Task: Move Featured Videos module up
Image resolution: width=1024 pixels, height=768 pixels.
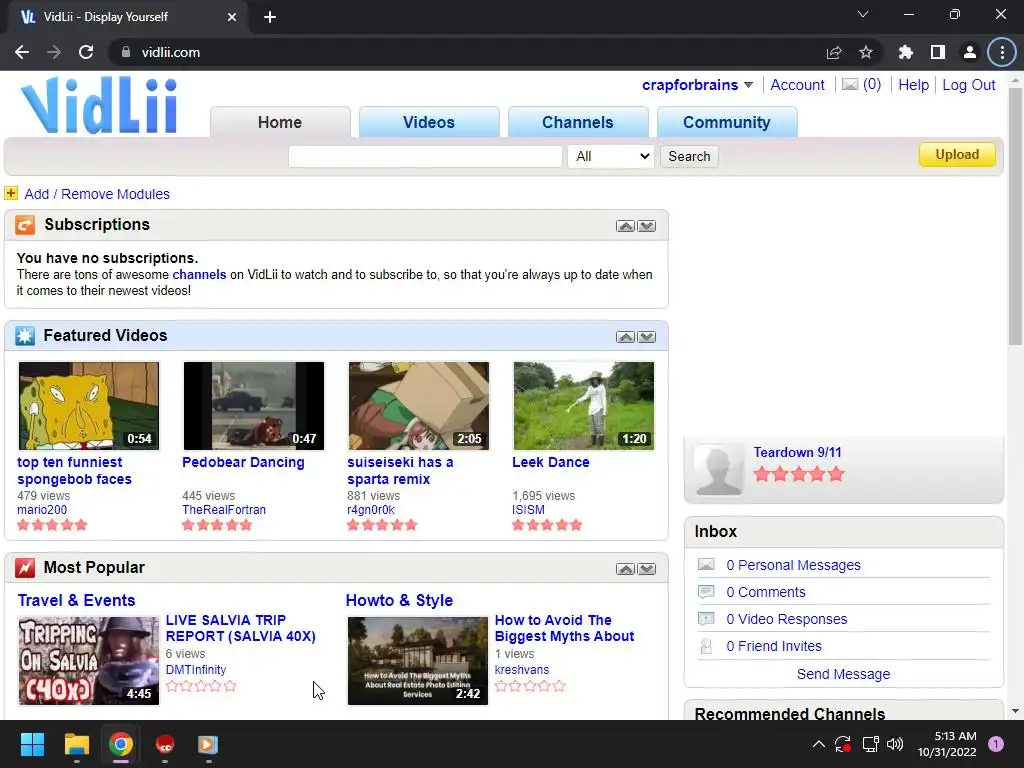Action: click(625, 337)
